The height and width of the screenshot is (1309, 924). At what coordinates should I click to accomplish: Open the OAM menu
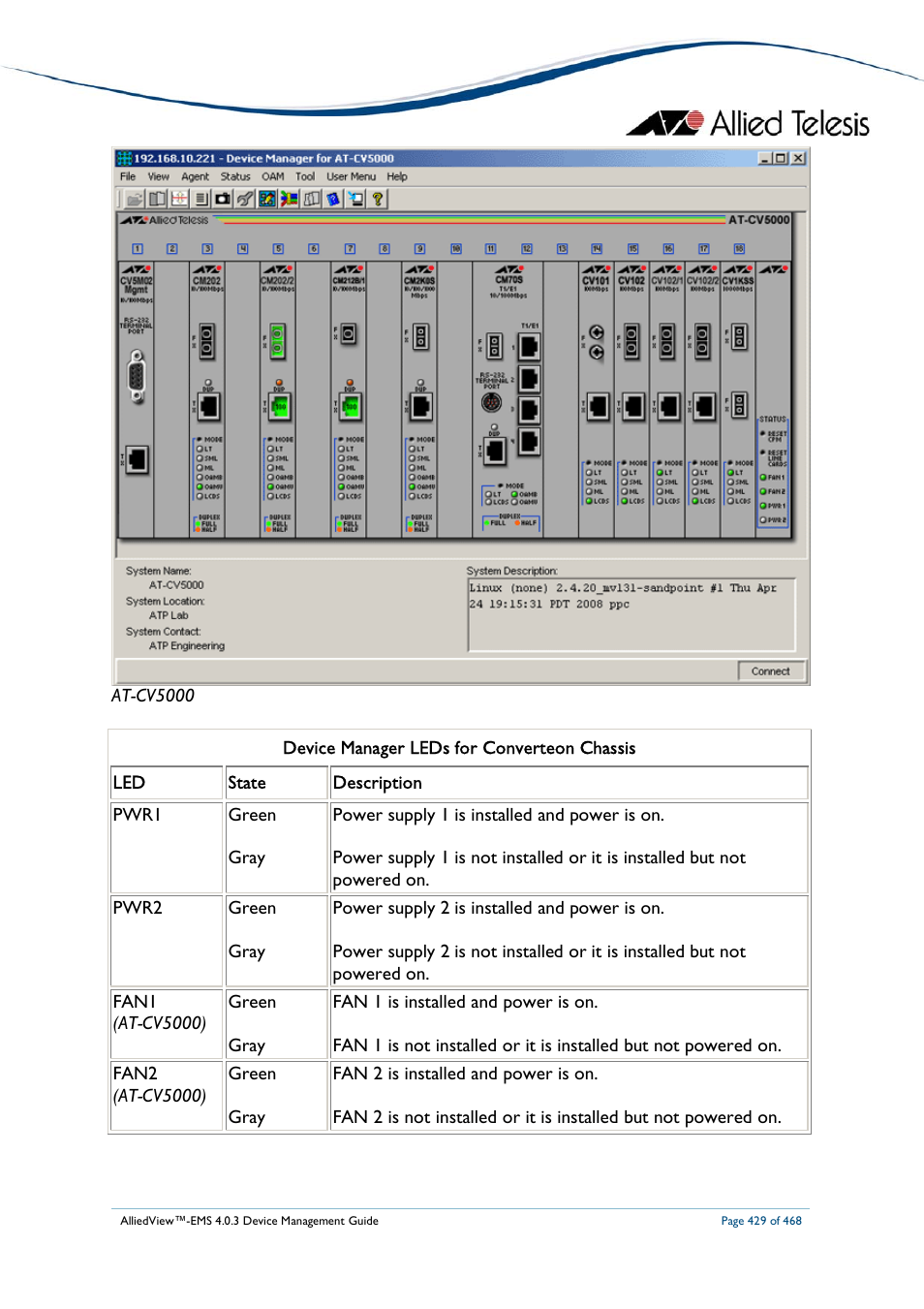(273, 177)
